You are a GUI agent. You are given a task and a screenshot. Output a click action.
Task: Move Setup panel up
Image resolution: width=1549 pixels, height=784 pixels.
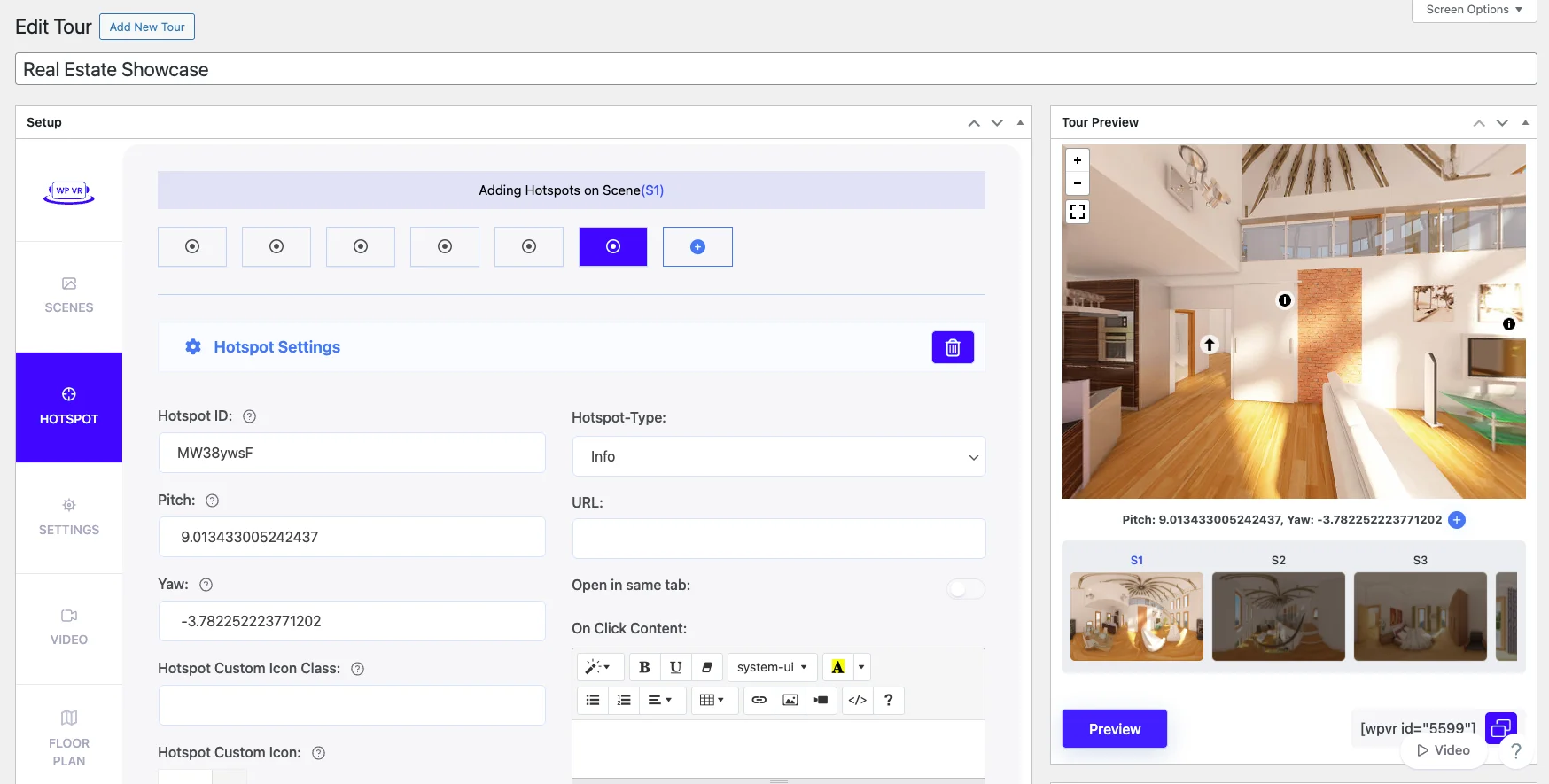[x=974, y=123]
